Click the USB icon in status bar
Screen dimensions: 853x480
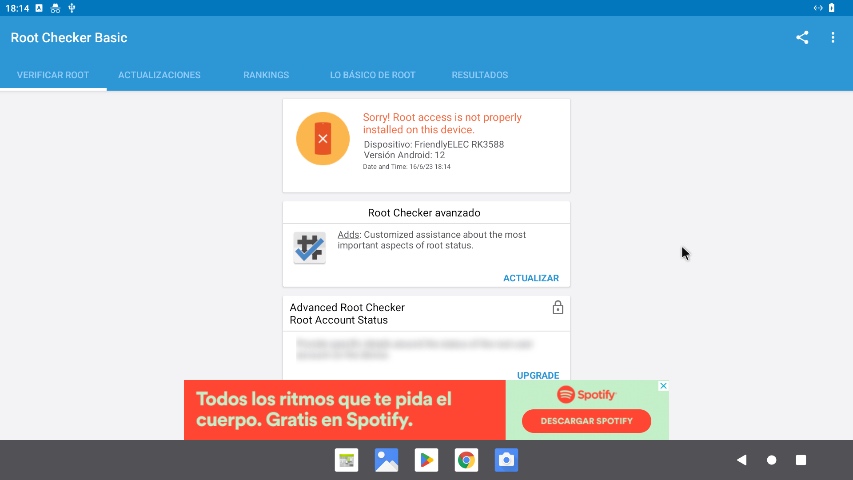tap(72, 8)
